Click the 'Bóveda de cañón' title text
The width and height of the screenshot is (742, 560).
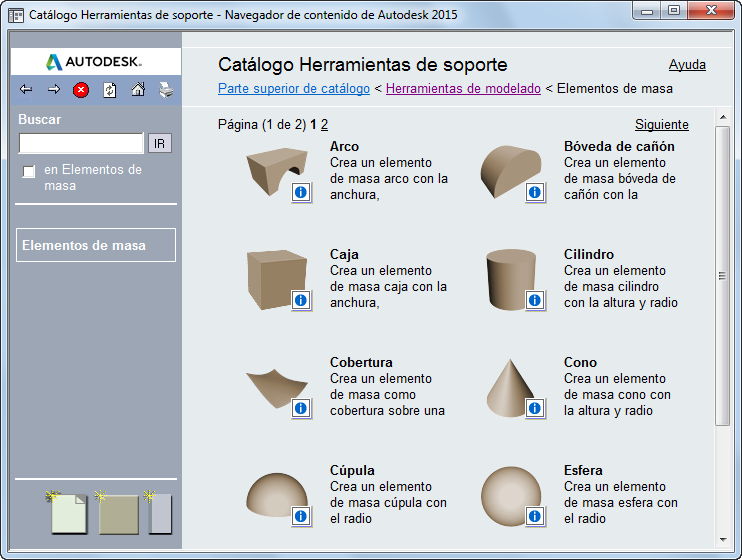(619, 147)
